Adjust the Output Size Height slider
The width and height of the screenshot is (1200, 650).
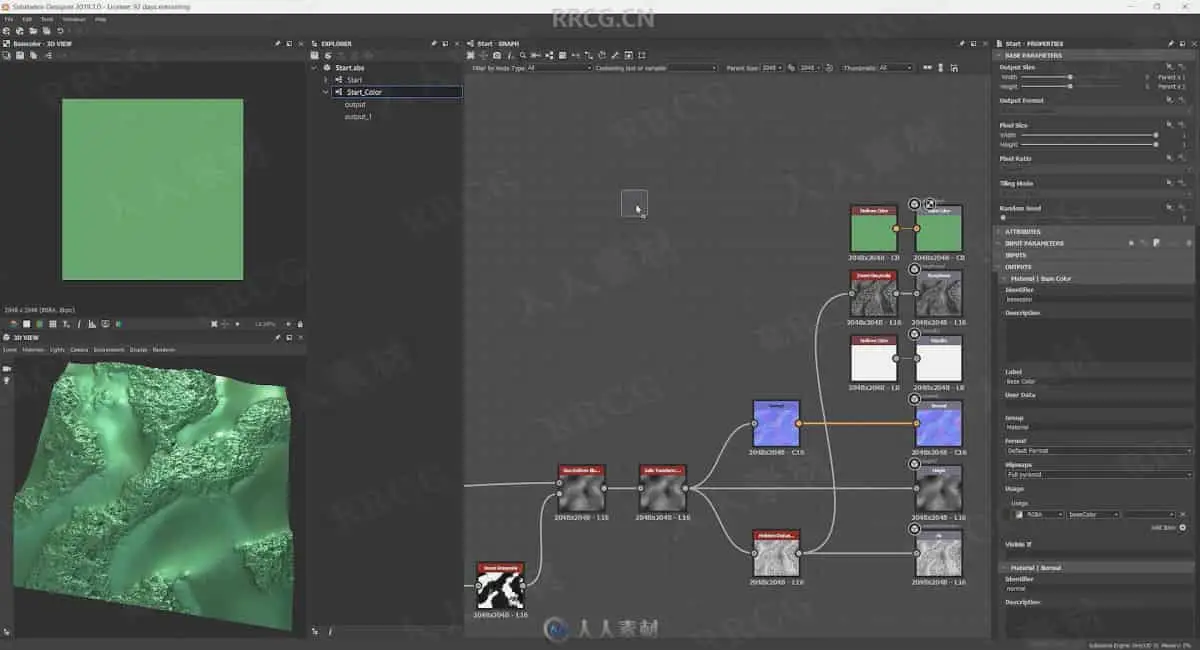coord(1070,86)
